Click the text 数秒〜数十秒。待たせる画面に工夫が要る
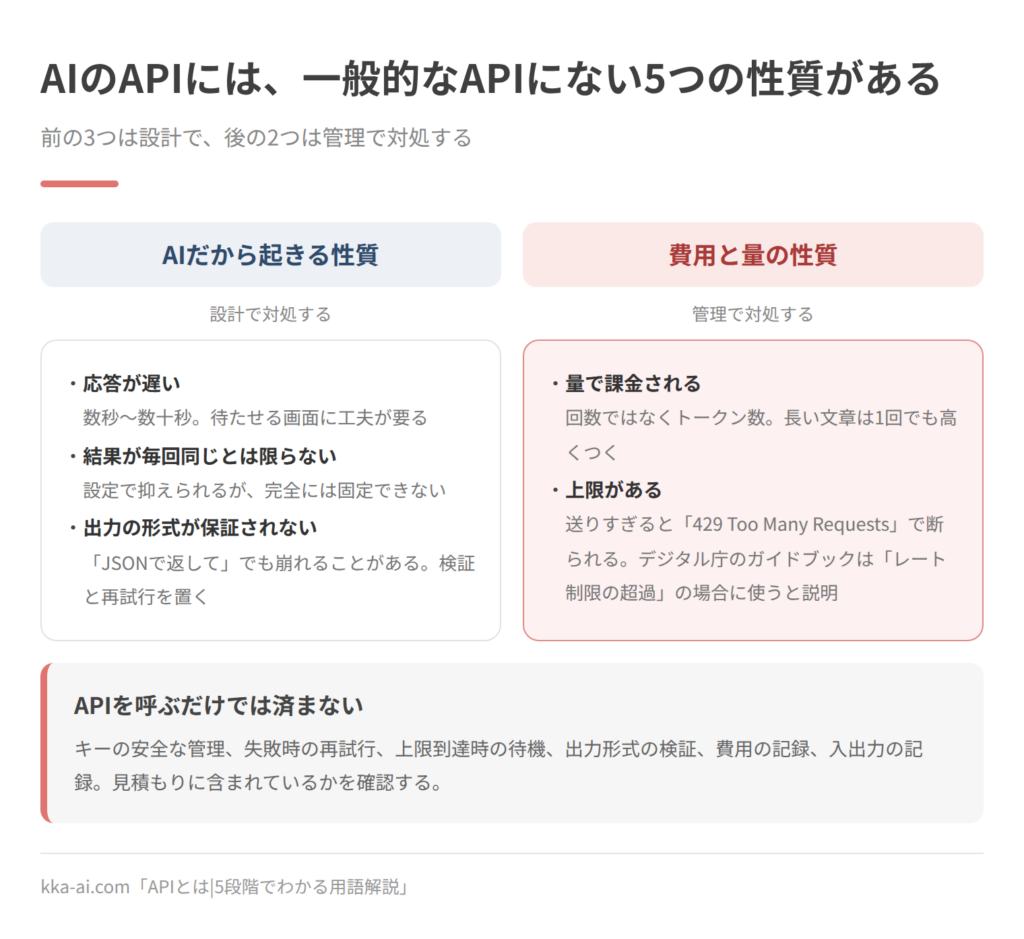This screenshot has height=939, width=1024. coord(255,418)
